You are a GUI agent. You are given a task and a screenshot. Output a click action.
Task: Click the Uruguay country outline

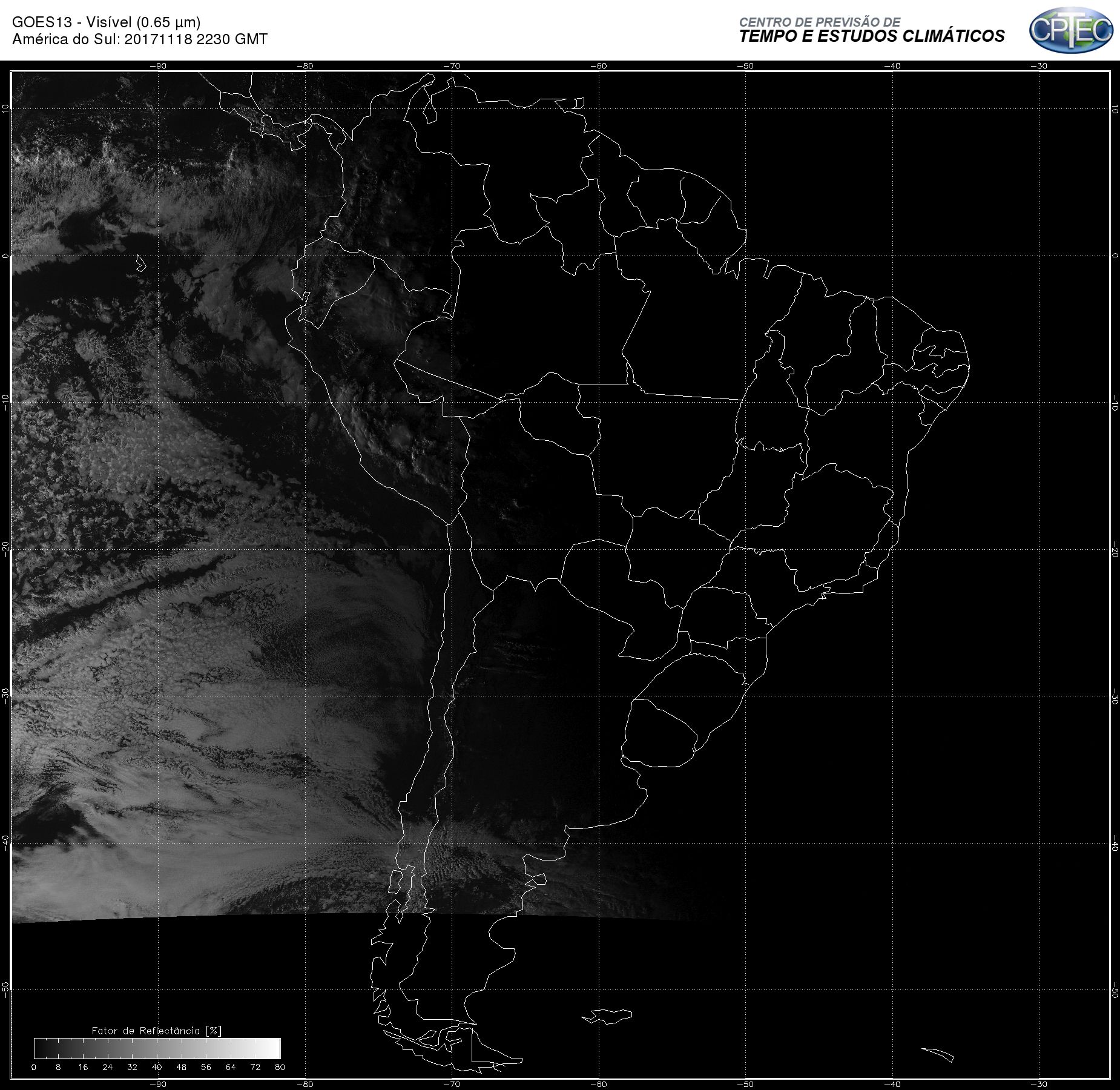[x=660, y=735]
